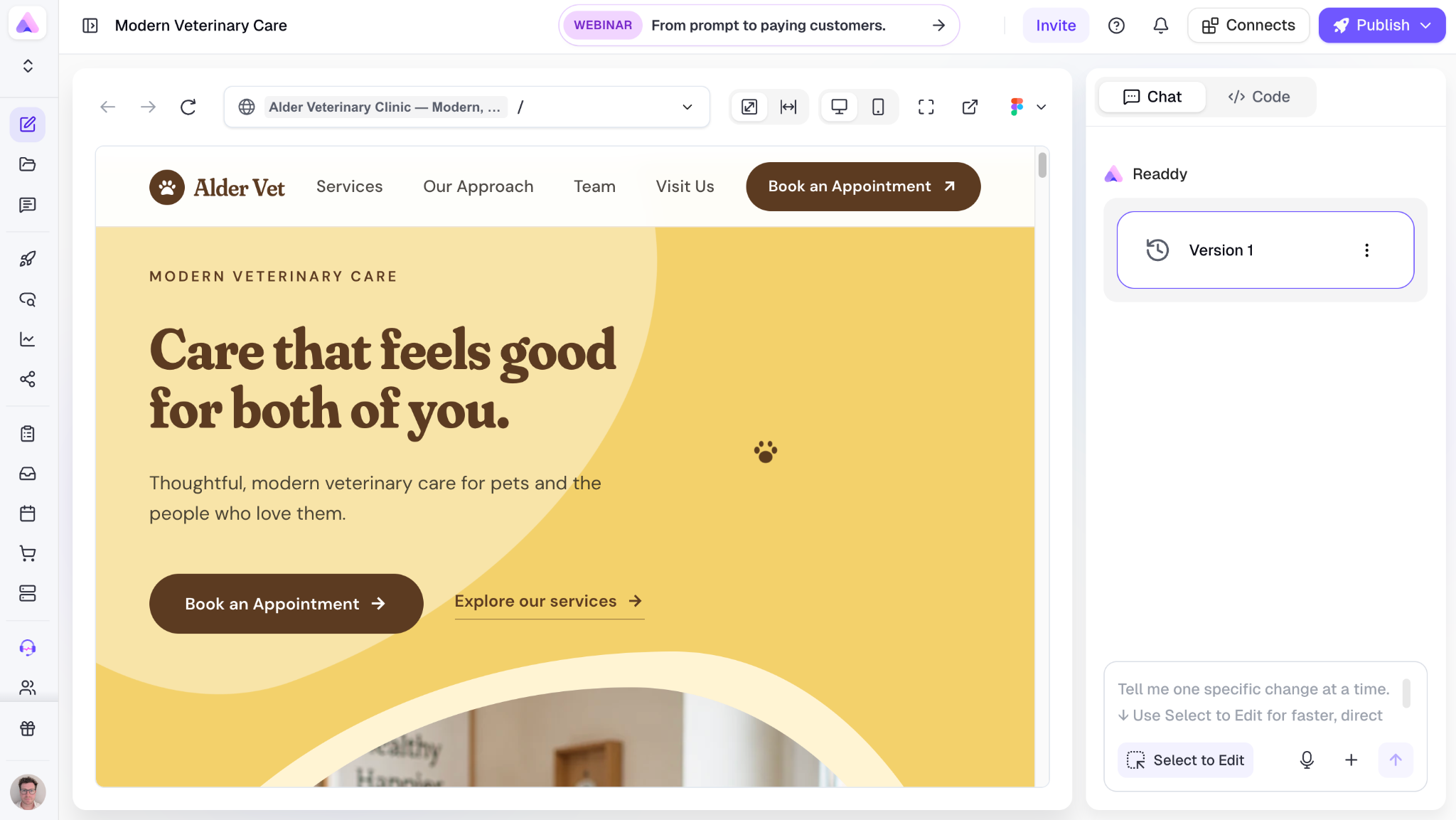Expand the sidebar up-down chevron switcher

tap(28, 66)
